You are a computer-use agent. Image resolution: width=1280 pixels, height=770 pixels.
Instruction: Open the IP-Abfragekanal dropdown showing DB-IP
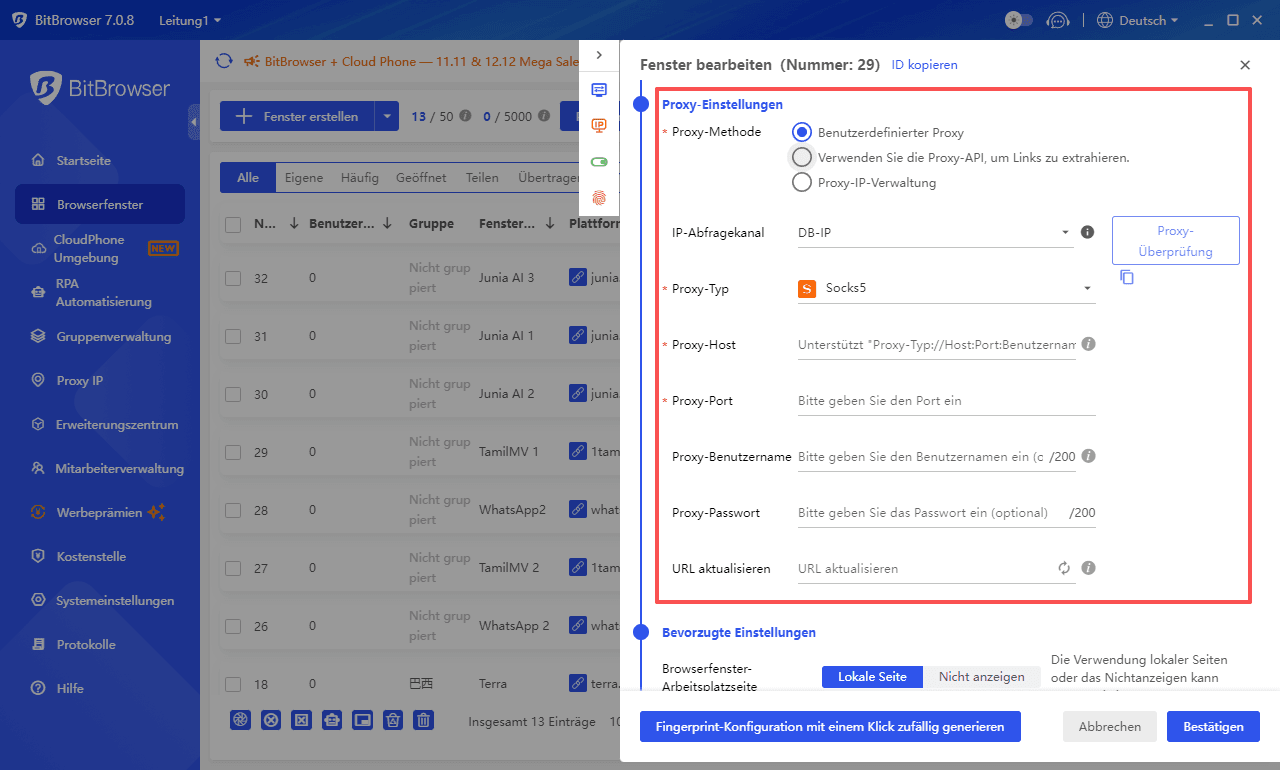[935, 232]
